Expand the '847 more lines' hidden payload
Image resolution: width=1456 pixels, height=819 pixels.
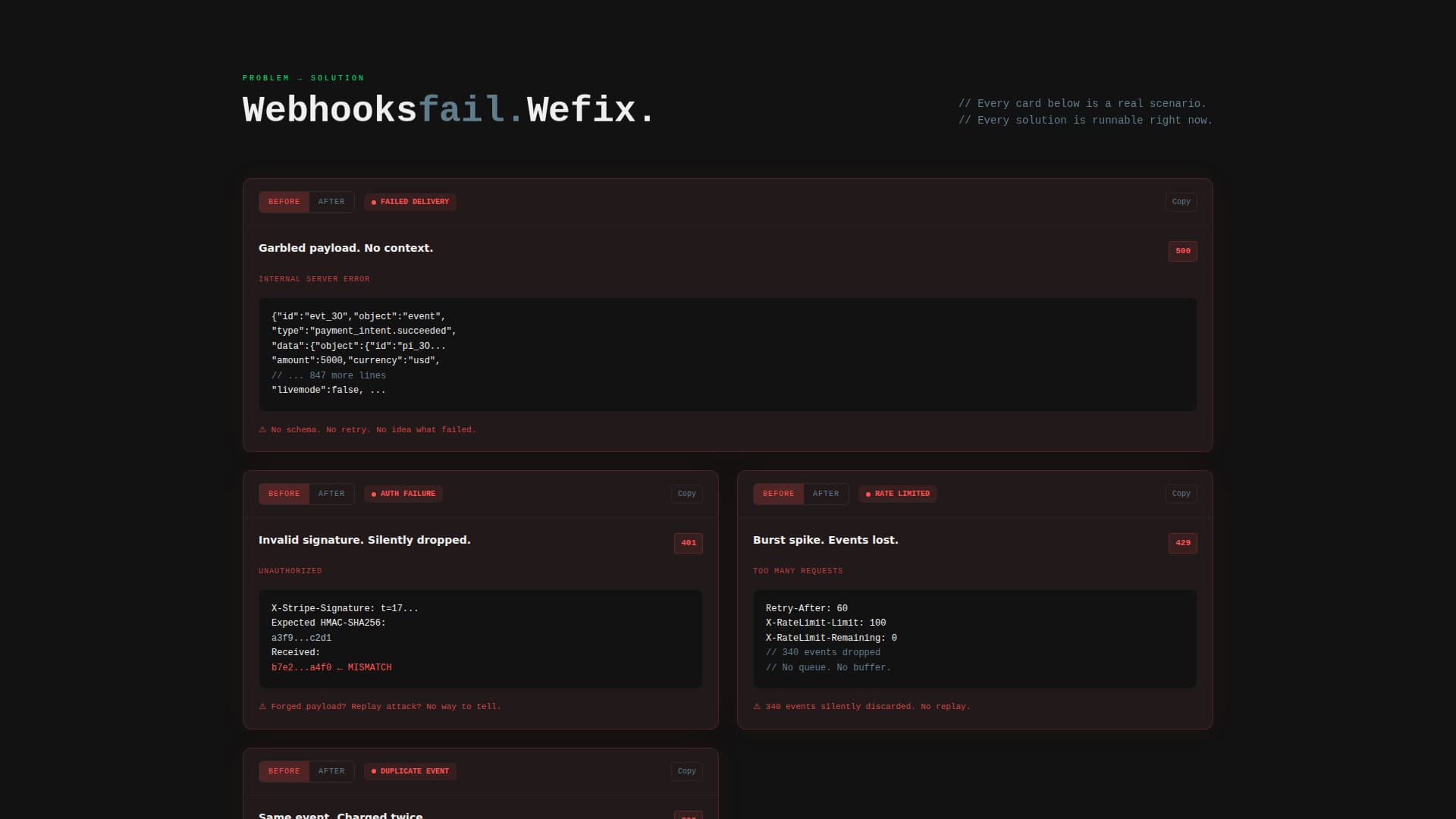click(328, 375)
